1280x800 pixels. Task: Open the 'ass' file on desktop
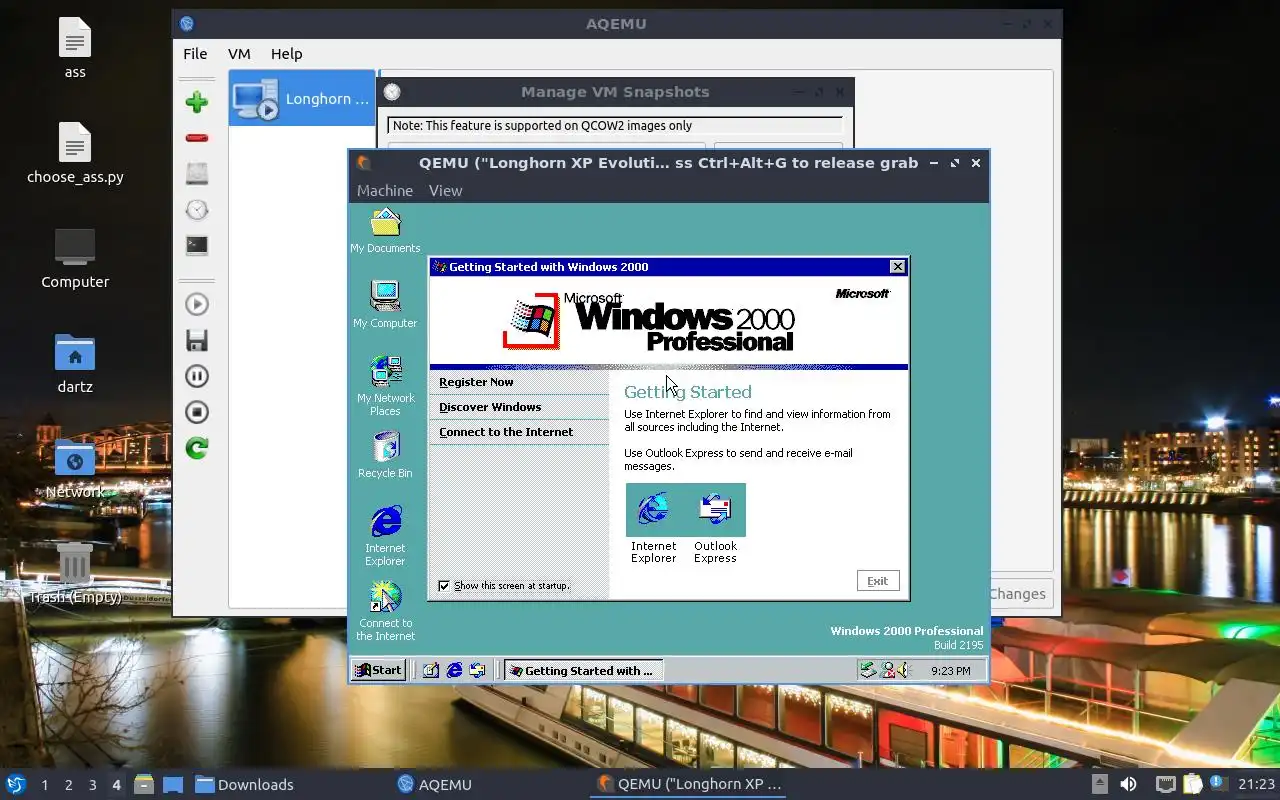(x=75, y=47)
